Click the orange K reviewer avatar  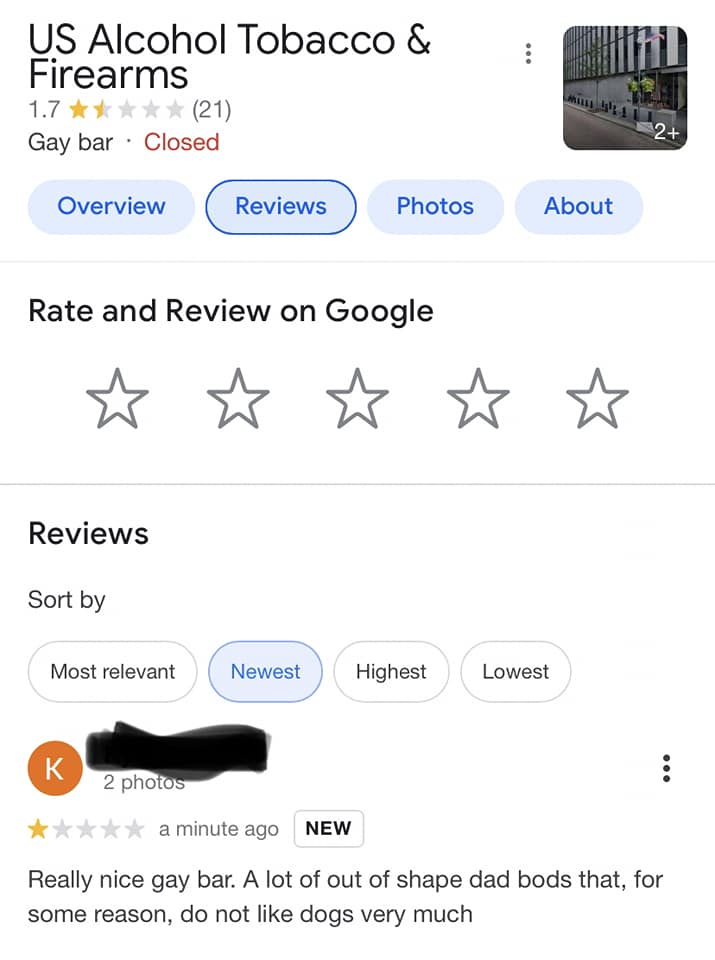click(55, 768)
